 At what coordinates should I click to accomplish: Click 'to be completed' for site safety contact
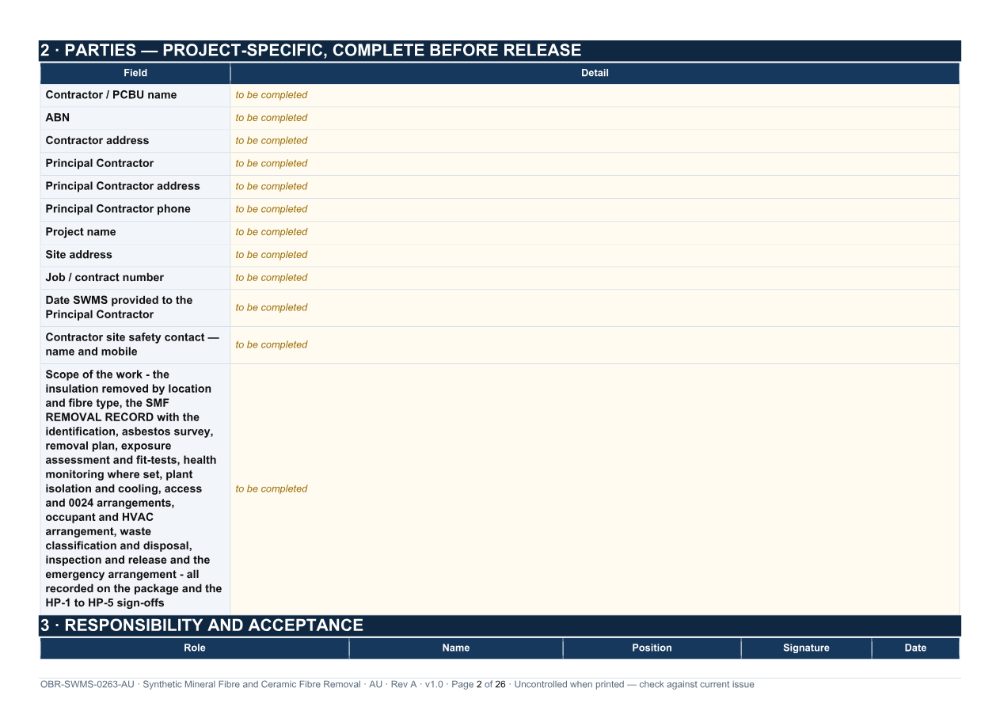[271, 345]
